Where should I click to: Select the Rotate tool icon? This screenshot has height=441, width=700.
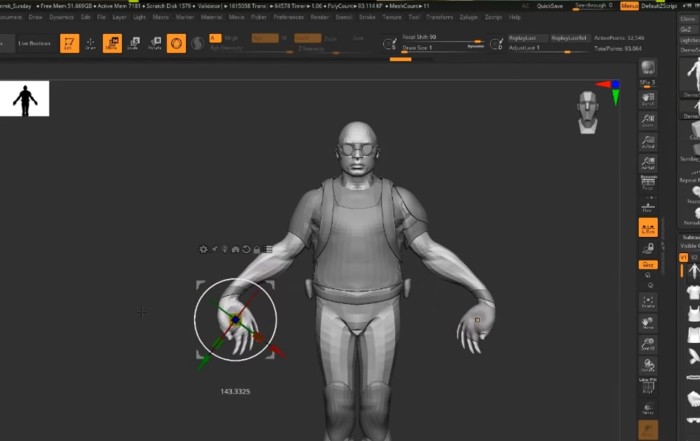coord(155,43)
